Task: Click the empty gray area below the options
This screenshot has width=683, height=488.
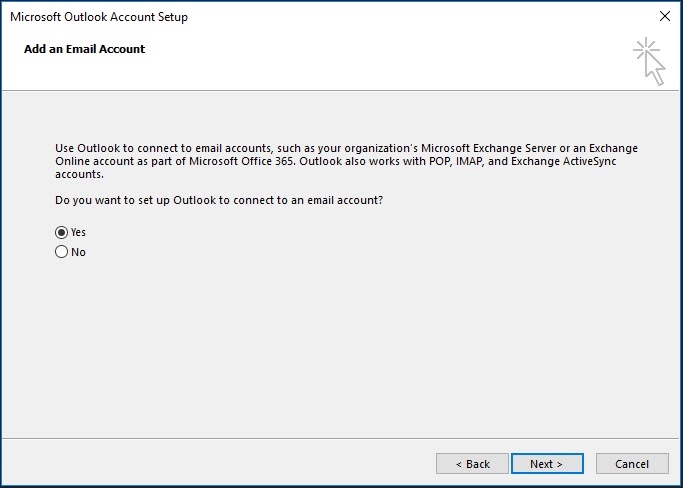Action: 340,350
